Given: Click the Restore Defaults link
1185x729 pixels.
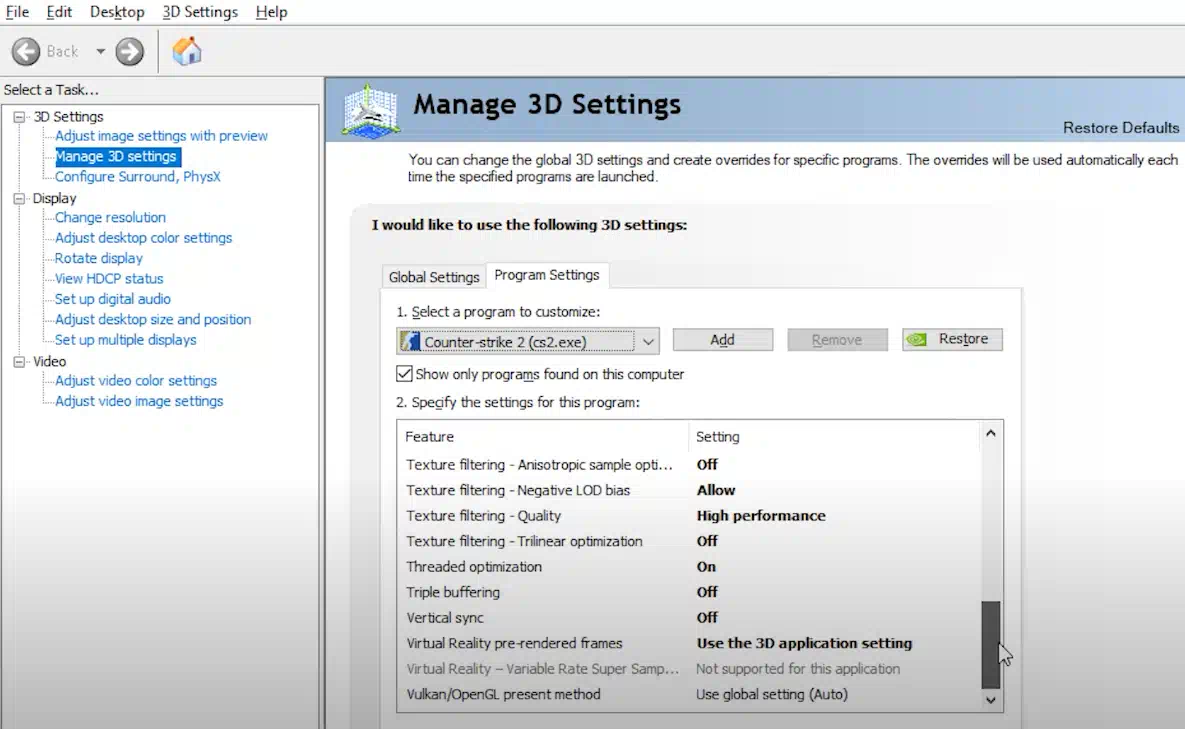Looking at the screenshot, I should tap(1120, 128).
